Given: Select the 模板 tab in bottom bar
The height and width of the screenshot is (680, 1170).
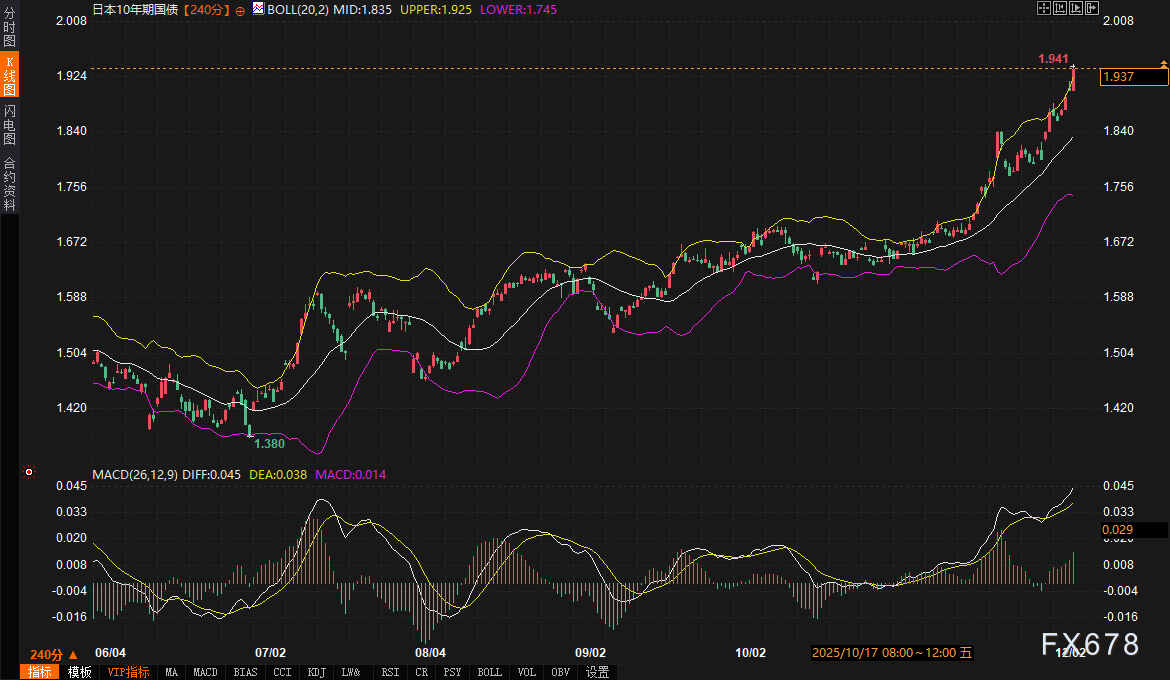Looking at the screenshot, I should click(79, 672).
